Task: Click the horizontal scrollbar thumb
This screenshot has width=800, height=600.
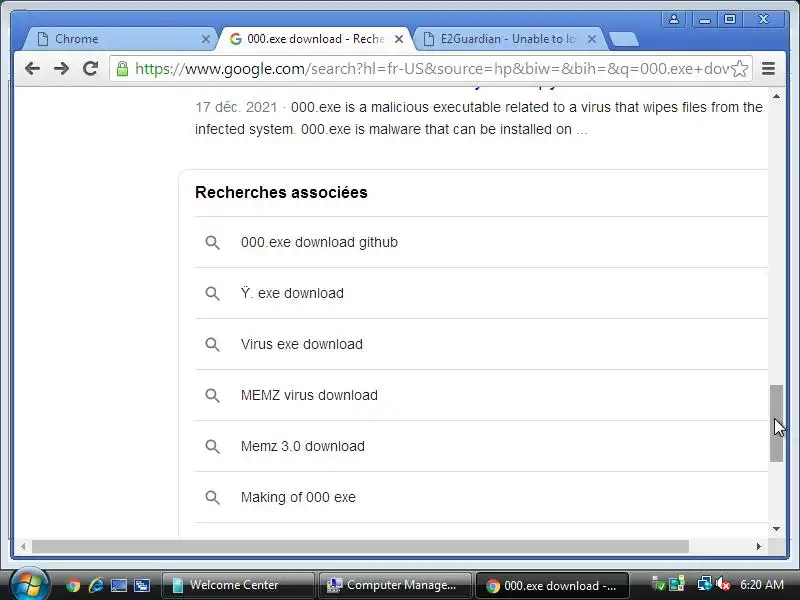Action: (360, 546)
